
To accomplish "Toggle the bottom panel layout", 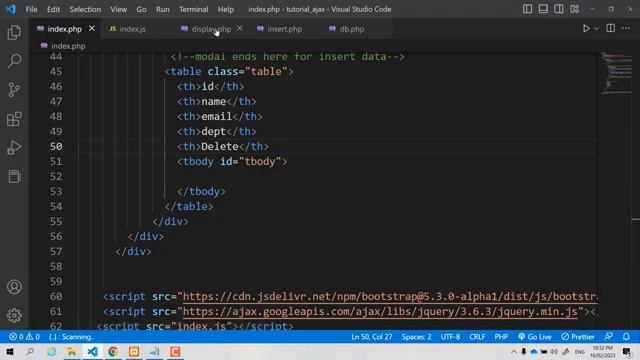I will click(x=543, y=9).
